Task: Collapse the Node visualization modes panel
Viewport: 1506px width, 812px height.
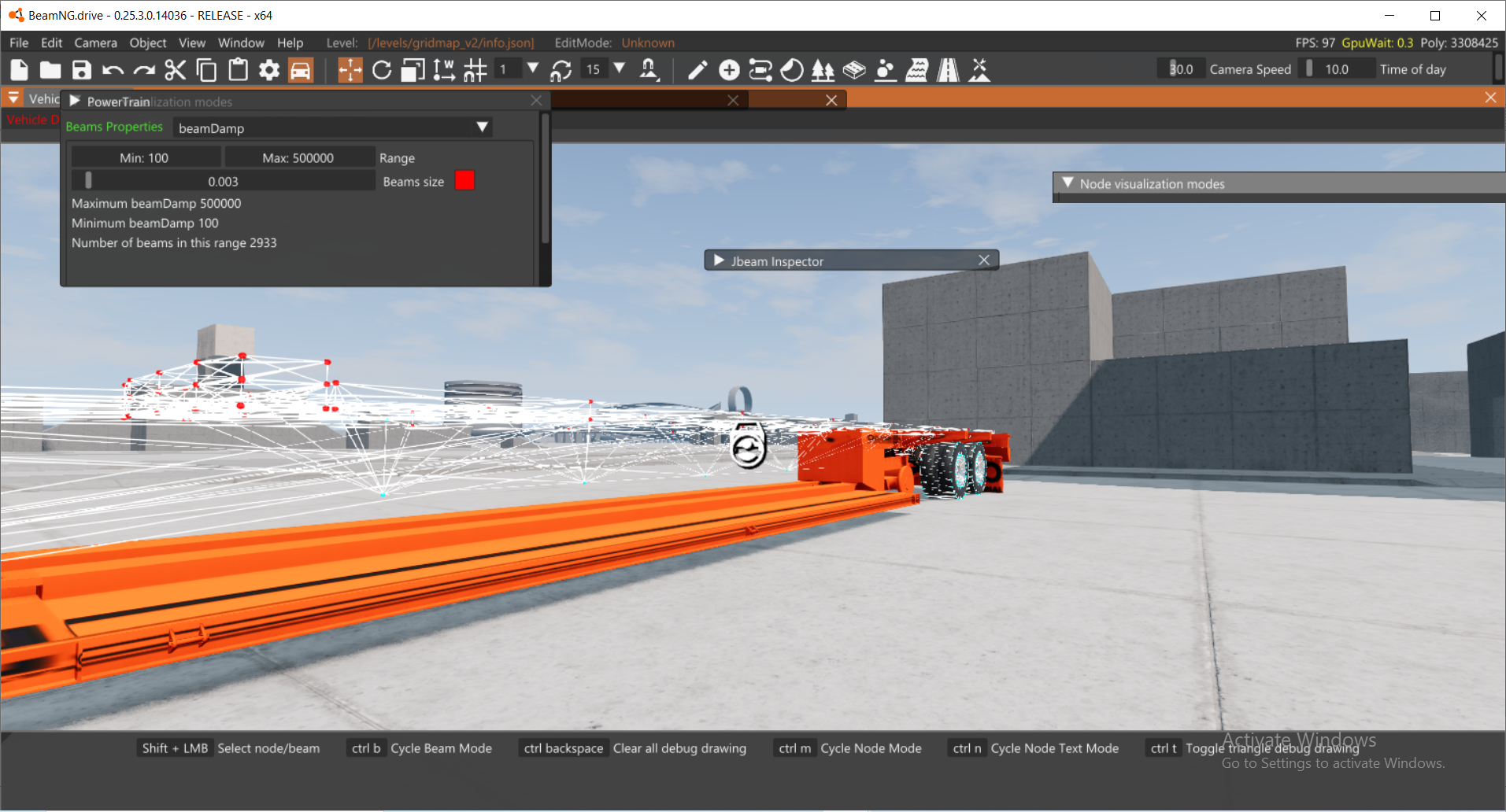Action: coord(1068,183)
